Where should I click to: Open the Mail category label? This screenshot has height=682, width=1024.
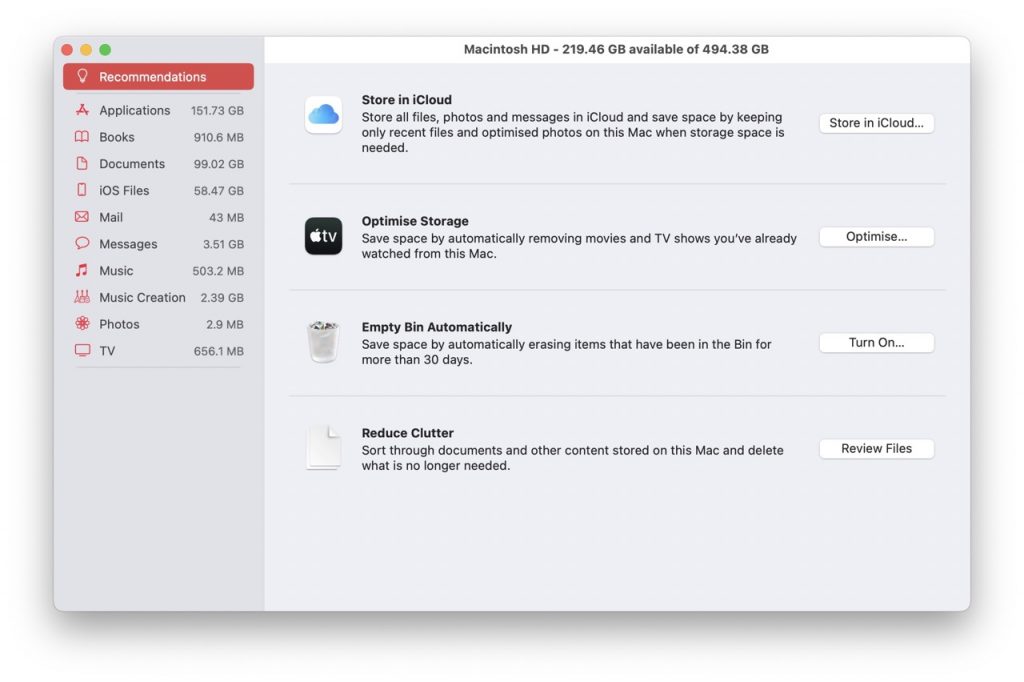pyautogui.click(x=111, y=218)
